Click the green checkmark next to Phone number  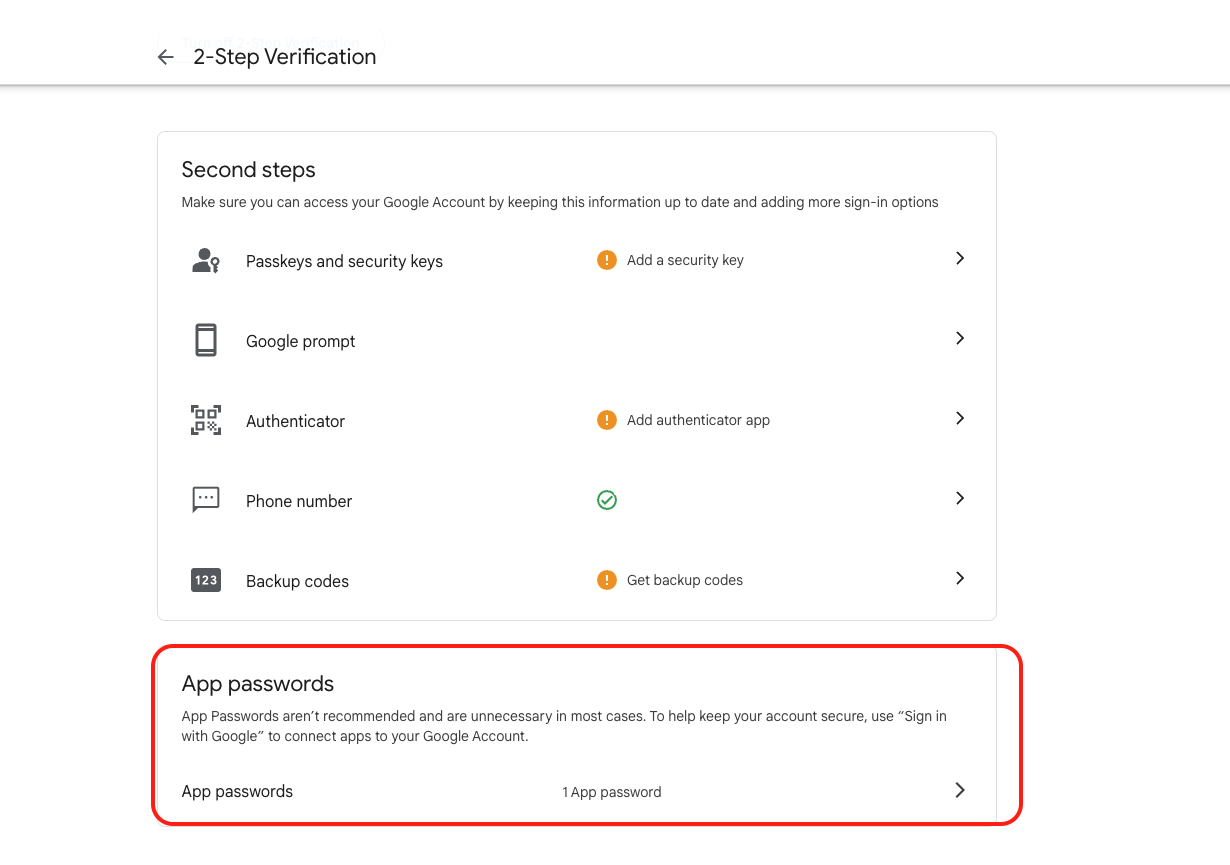click(607, 500)
